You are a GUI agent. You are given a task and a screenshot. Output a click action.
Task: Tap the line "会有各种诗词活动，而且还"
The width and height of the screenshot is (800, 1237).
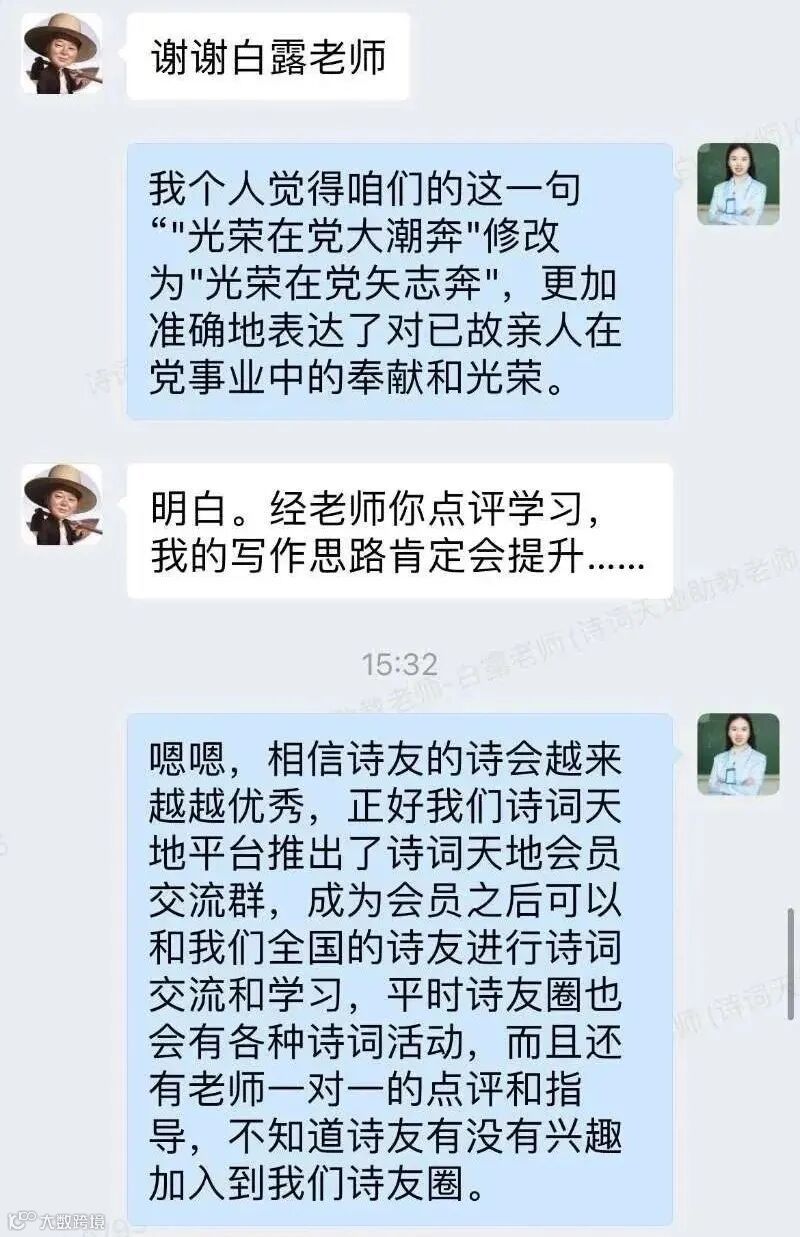point(386,1045)
